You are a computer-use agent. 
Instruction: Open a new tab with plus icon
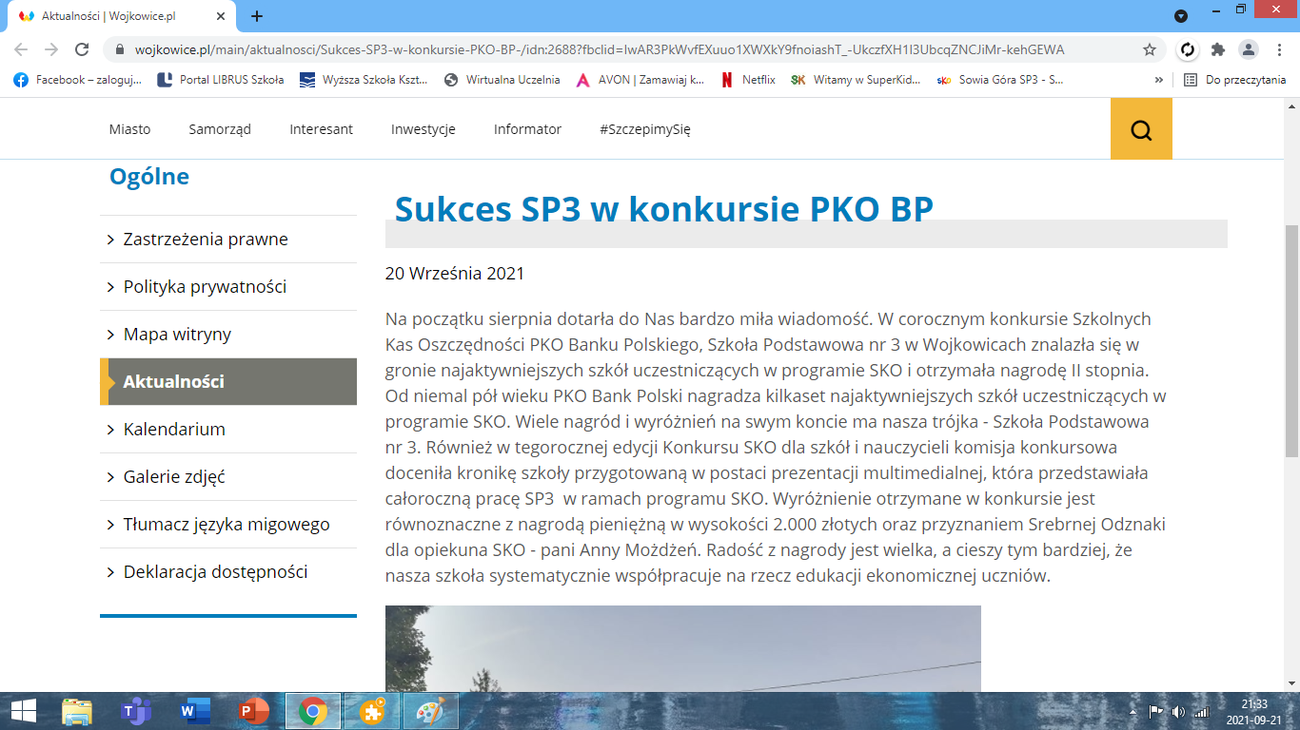(x=257, y=16)
